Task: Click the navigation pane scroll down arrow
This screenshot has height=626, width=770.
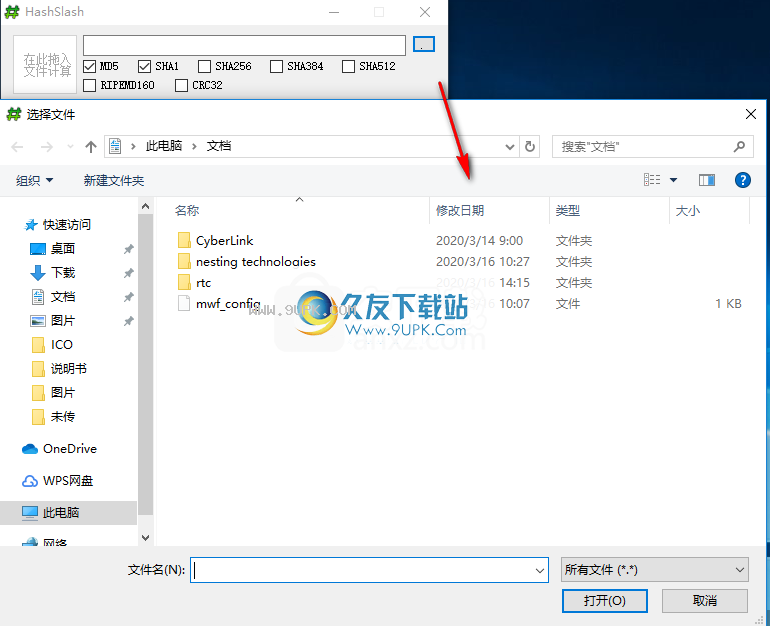Action: pyautogui.click(x=145, y=538)
